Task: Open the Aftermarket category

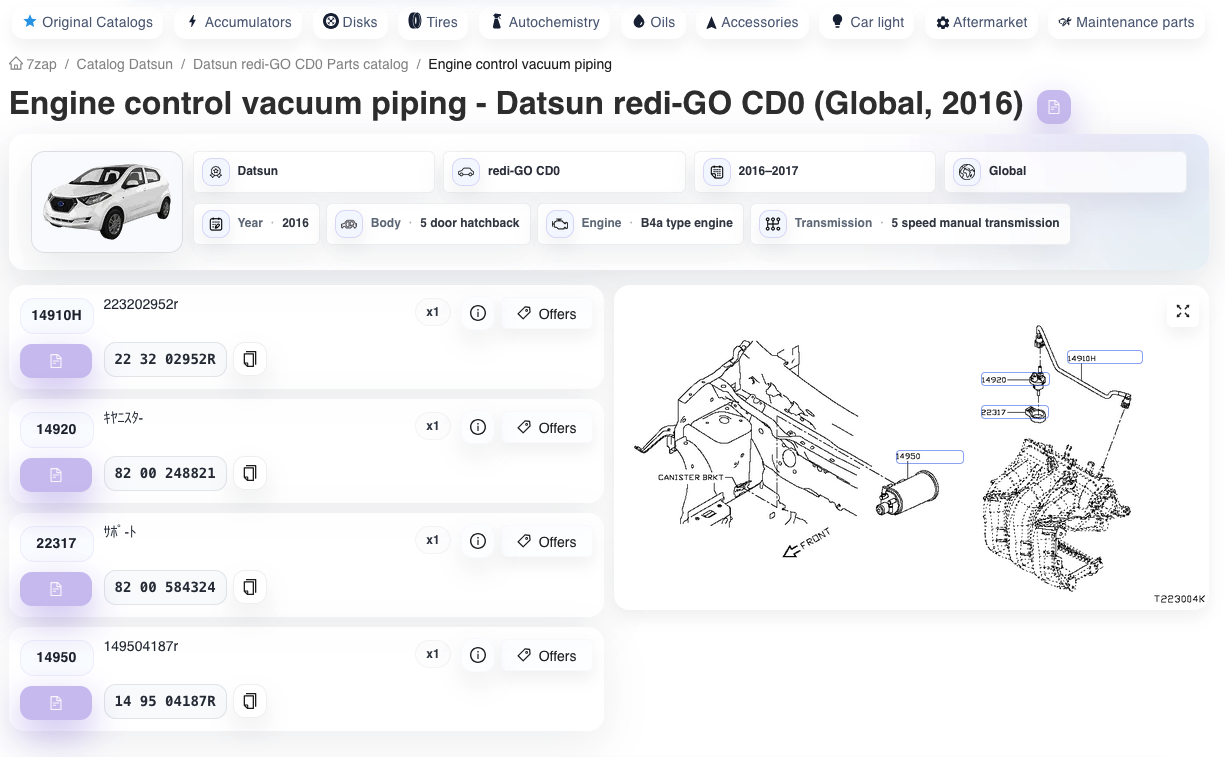Action: [x=981, y=21]
